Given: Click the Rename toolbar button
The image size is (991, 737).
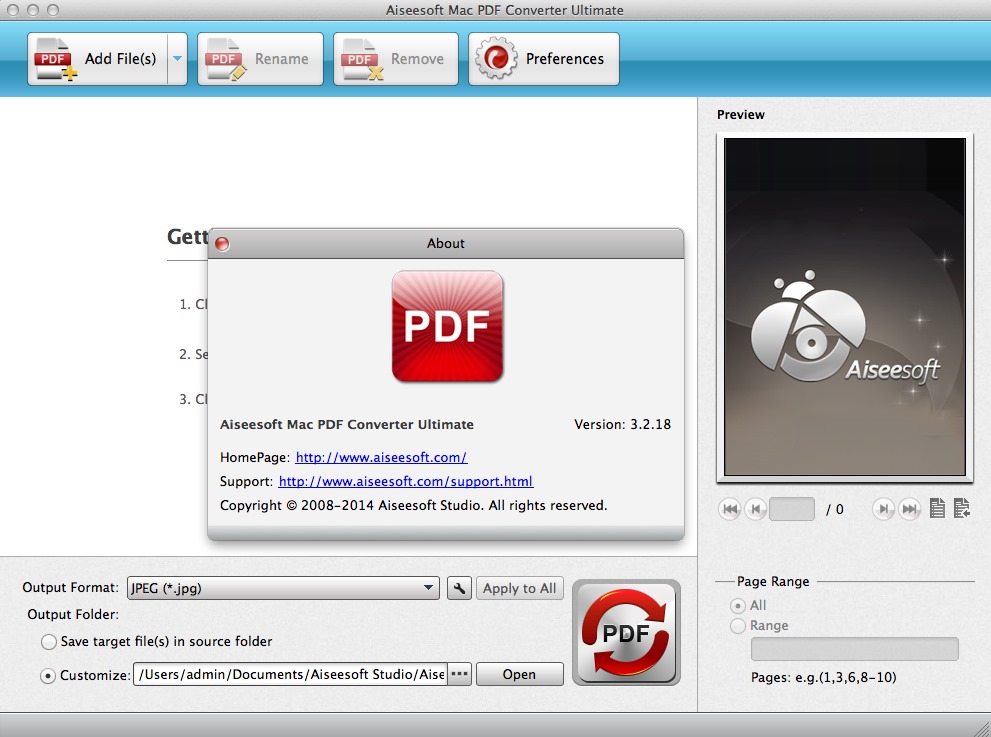Looking at the screenshot, I should (x=260, y=59).
